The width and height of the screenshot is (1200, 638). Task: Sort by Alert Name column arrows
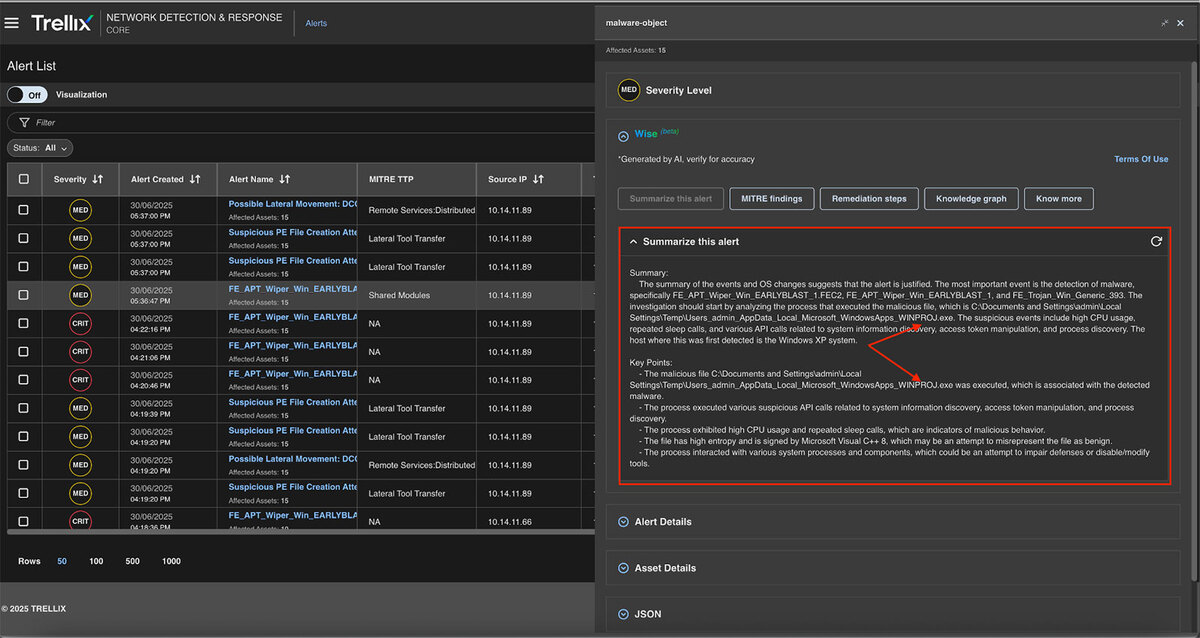(x=285, y=179)
